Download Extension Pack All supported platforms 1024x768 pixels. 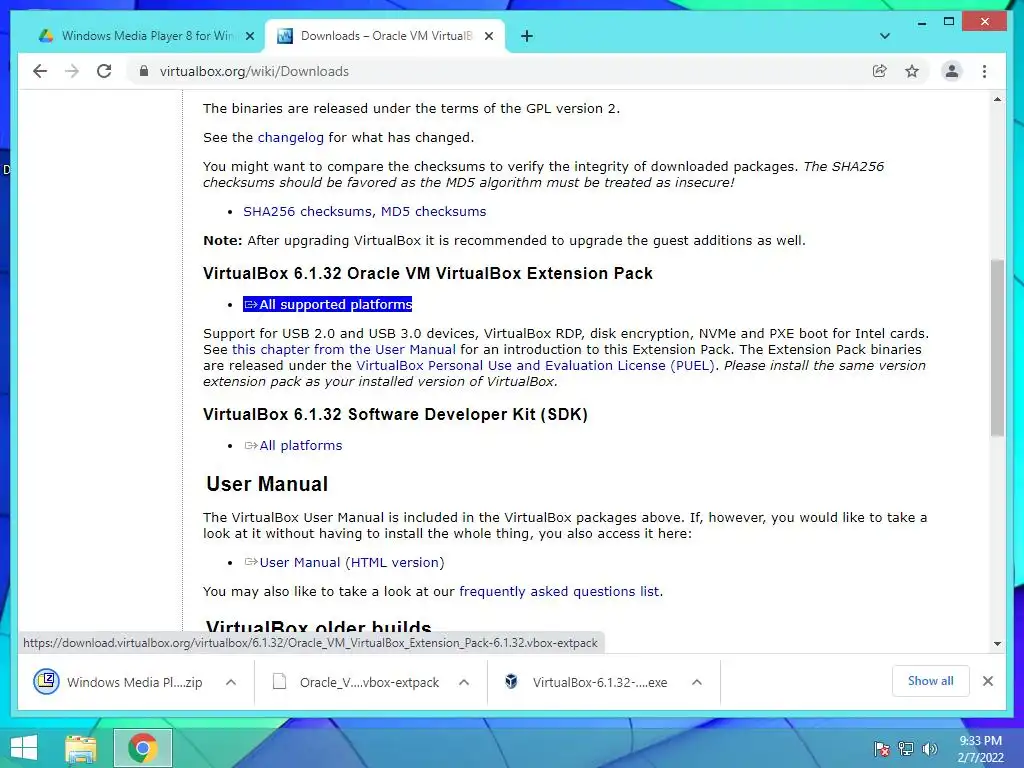(328, 304)
